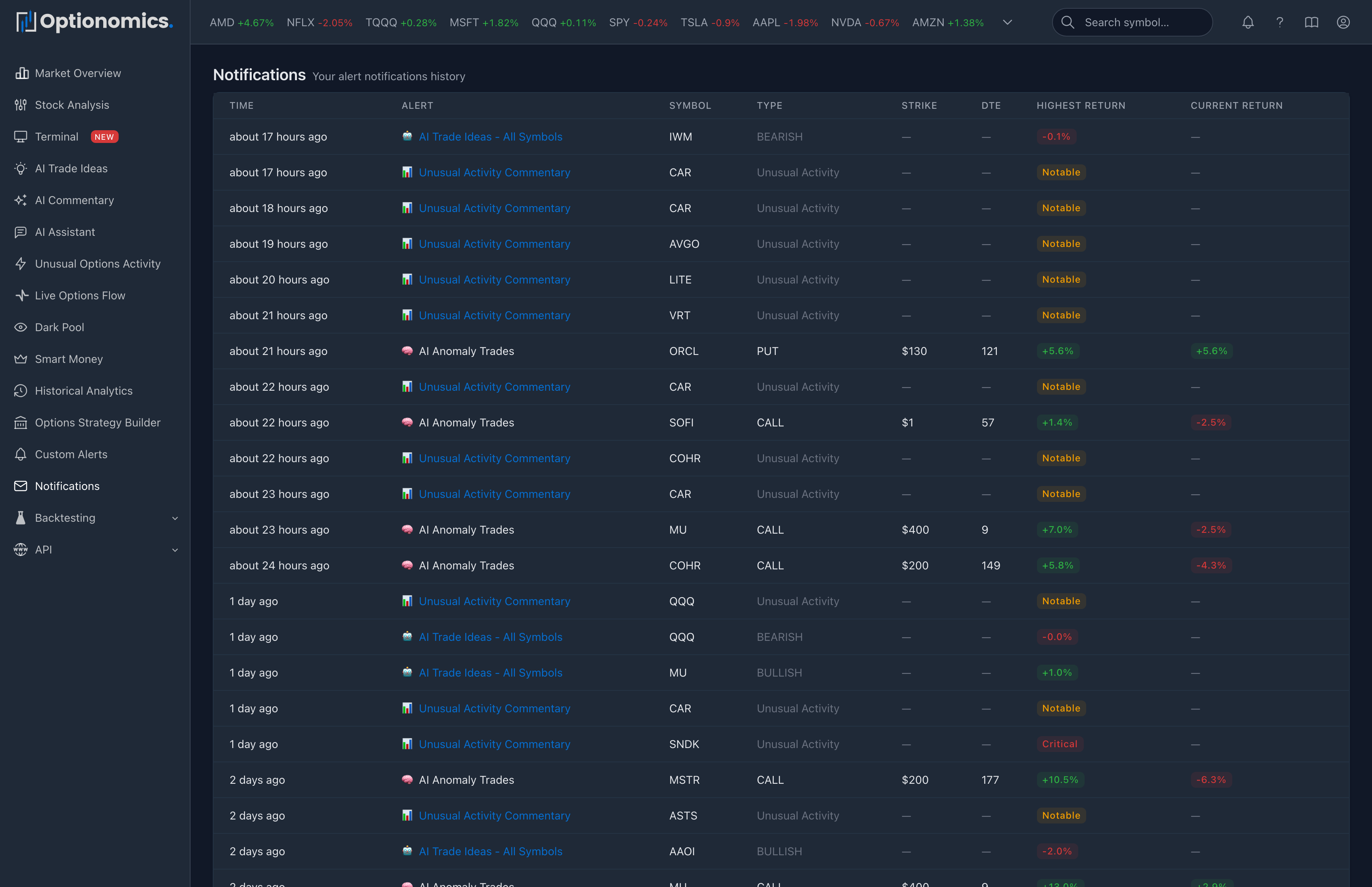Open the notifications bell icon in header
This screenshot has width=1372, height=887.
pos(1248,23)
